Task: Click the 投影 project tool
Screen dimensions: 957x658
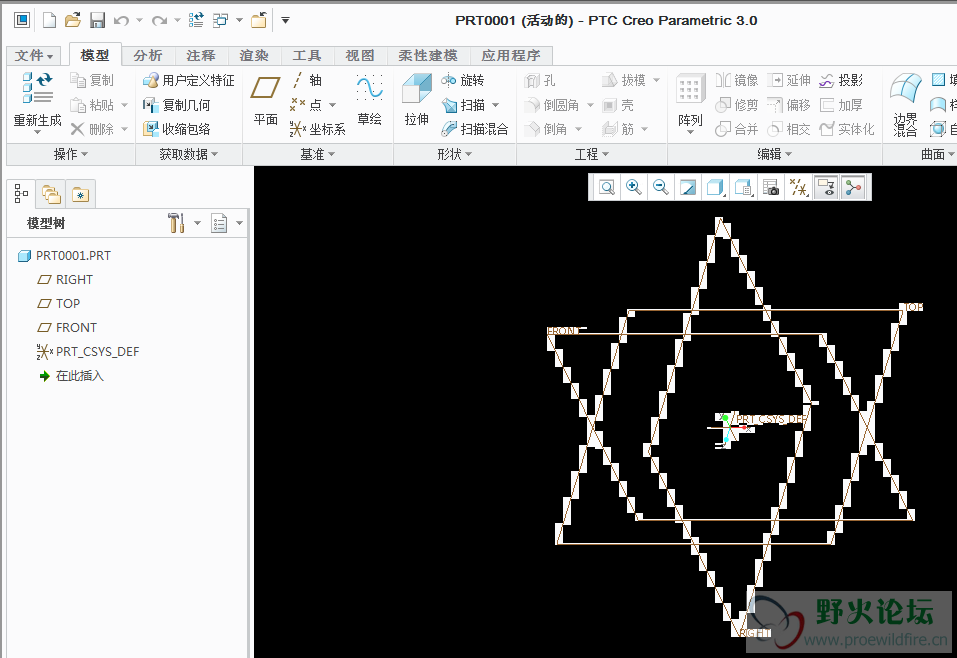Action: 841,81
